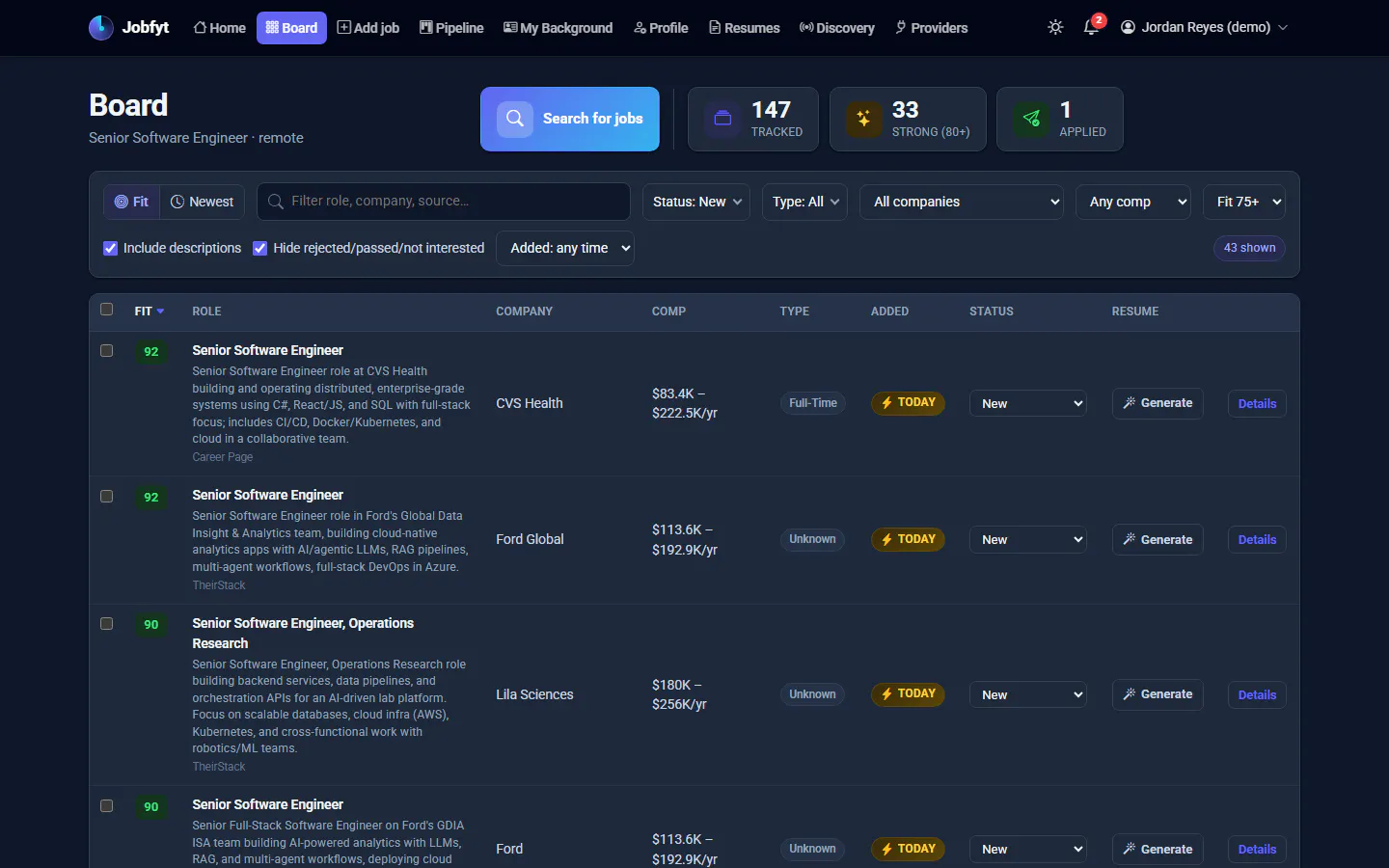Click the Board tab grid icon
1389x868 pixels.
tap(272, 28)
